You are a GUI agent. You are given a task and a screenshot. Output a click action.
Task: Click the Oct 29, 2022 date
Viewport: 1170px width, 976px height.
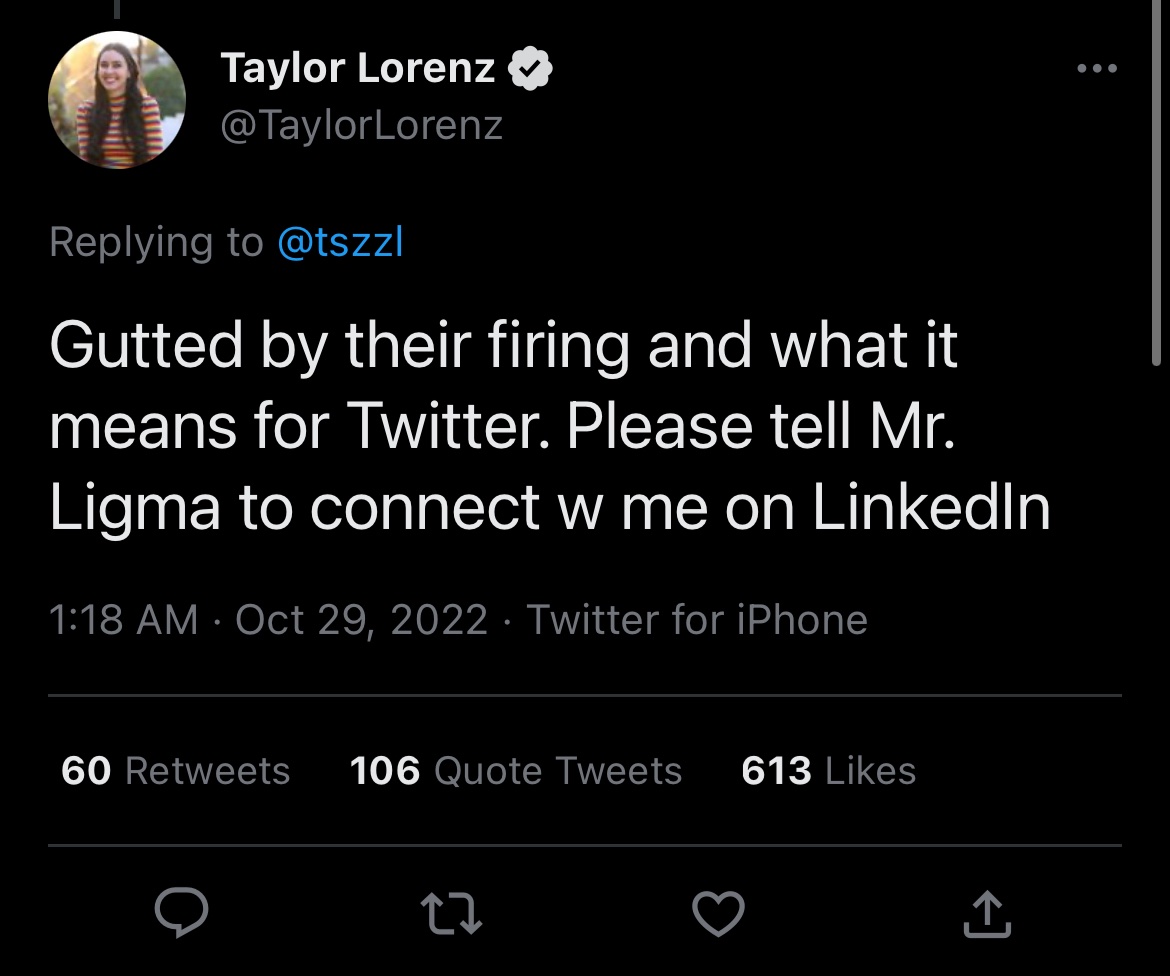click(361, 619)
